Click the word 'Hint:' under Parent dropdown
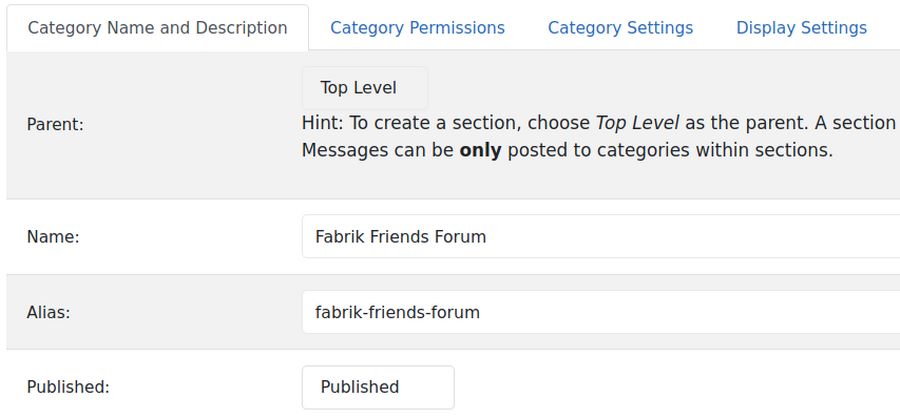 tap(322, 123)
